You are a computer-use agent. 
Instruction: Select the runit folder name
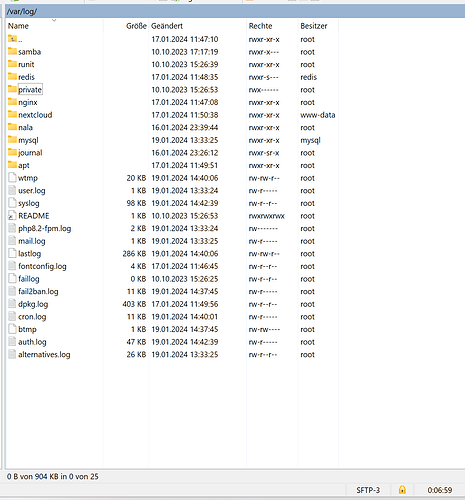pos(26,64)
